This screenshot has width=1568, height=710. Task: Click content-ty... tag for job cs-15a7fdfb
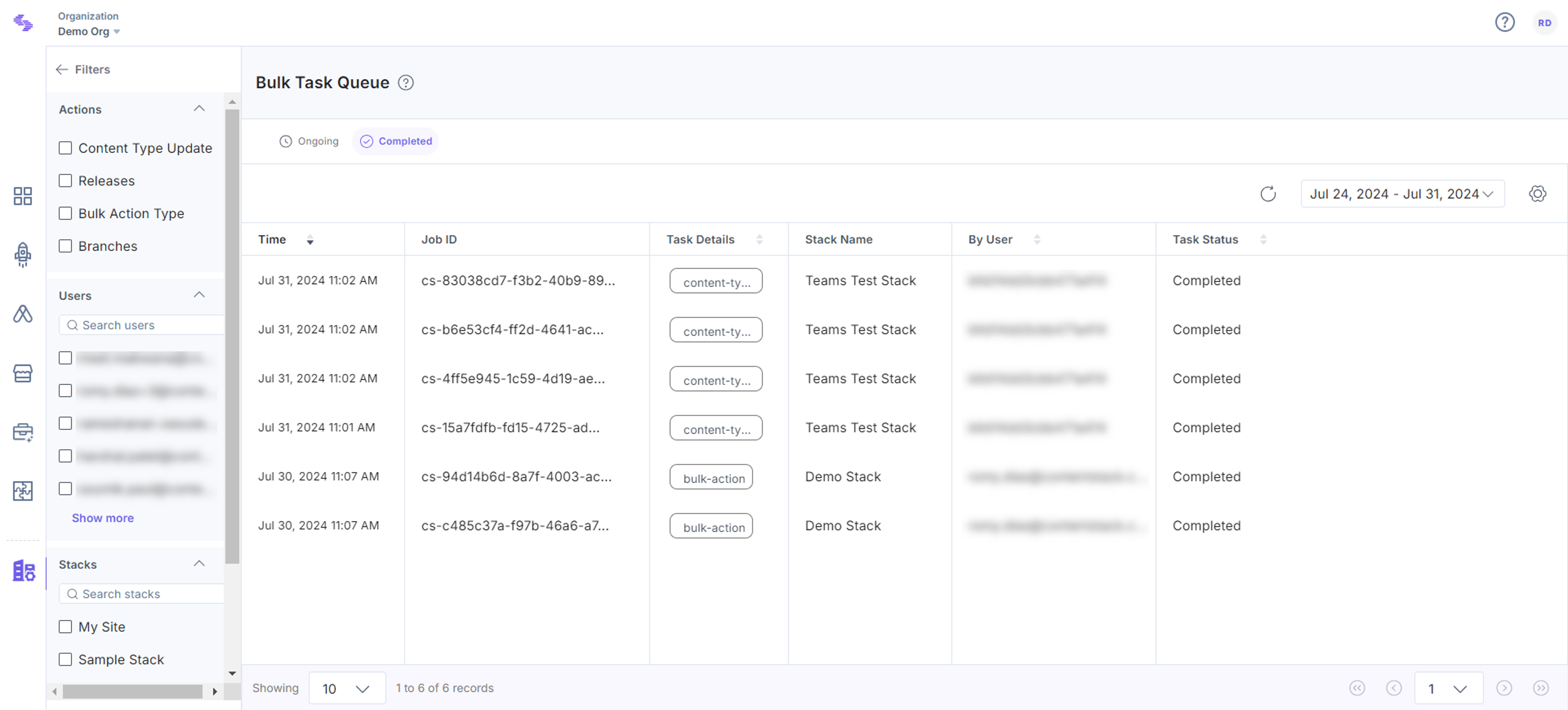point(716,428)
